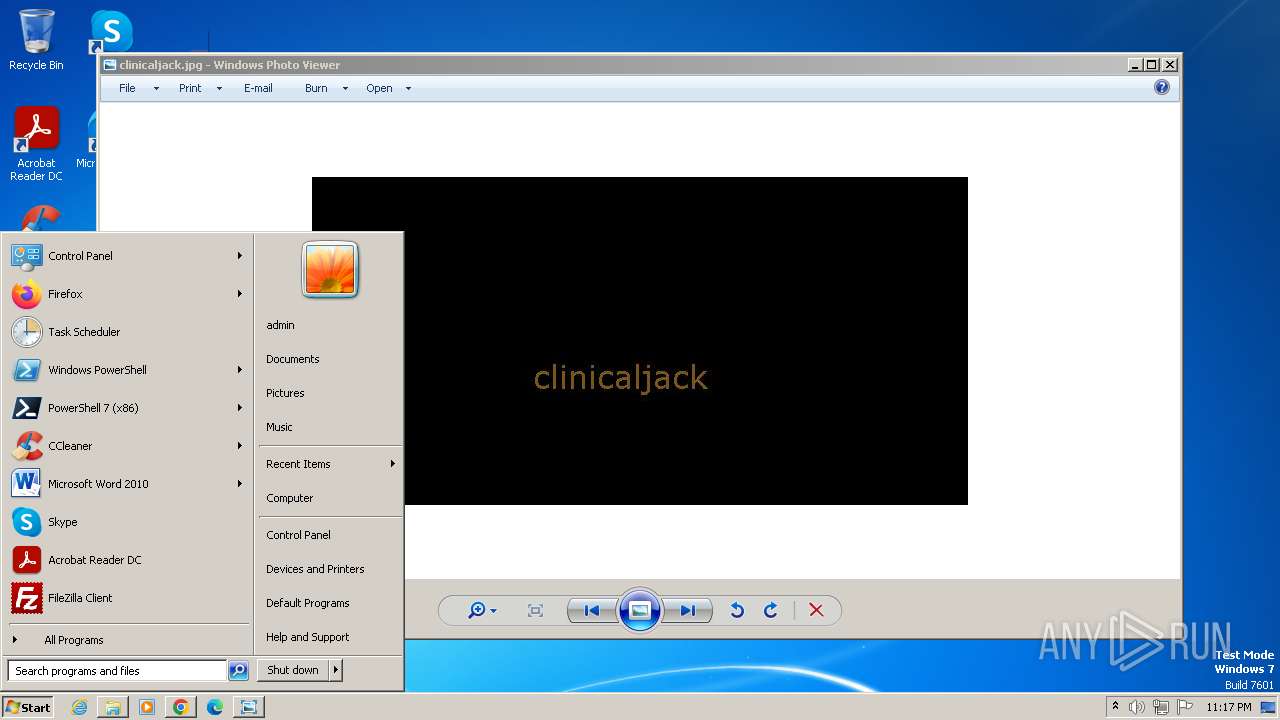Expand the Microsoft Word 2010 jump list arrow

[240, 484]
